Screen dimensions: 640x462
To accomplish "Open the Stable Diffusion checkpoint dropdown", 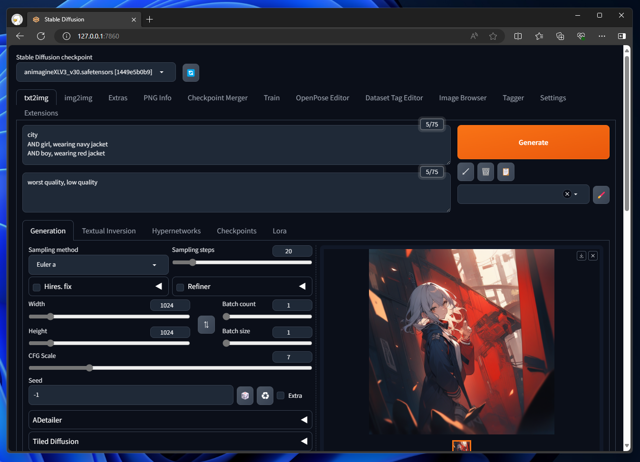I will pyautogui.click(x=96, y=72).
